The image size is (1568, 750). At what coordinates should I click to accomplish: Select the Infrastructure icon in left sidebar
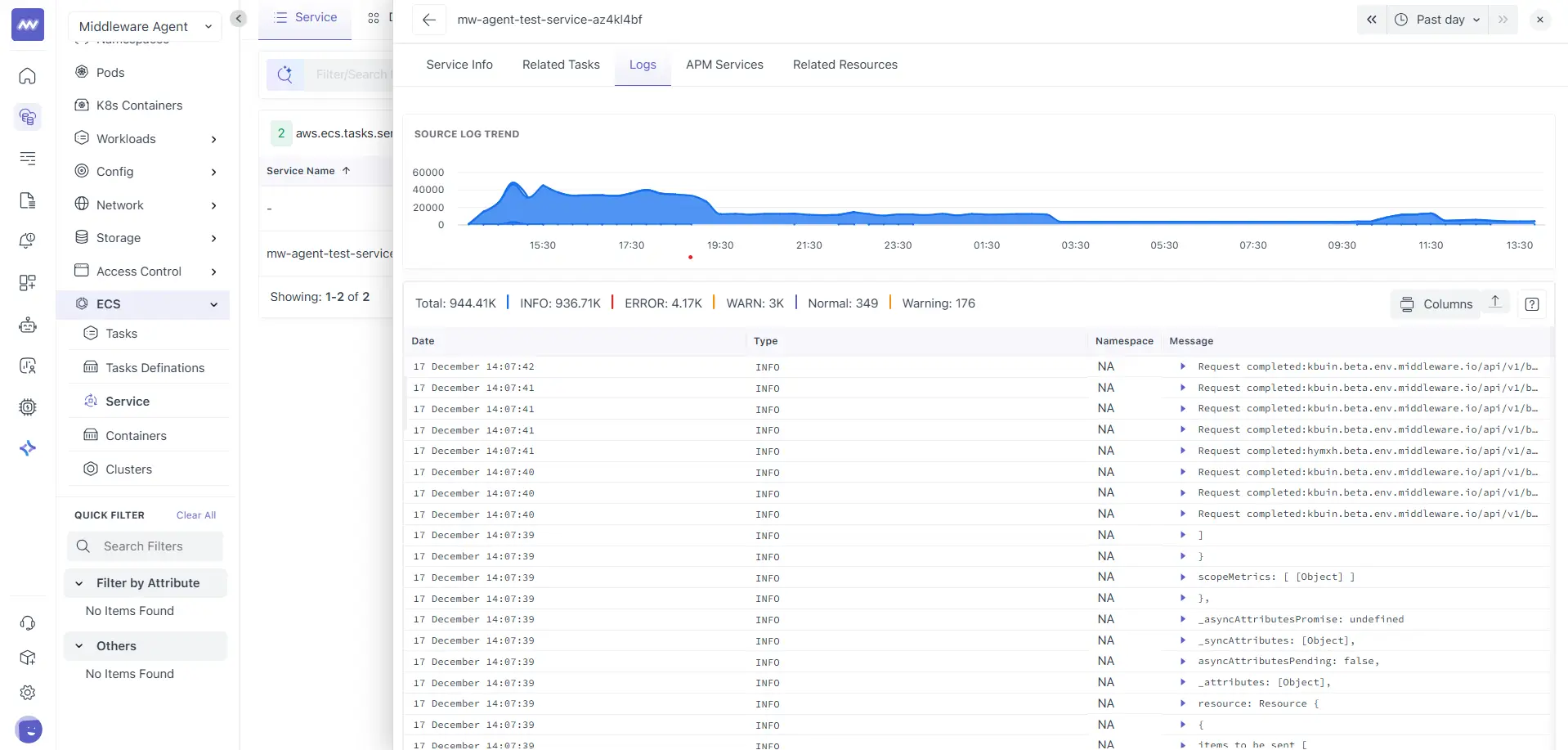(28, 117)
